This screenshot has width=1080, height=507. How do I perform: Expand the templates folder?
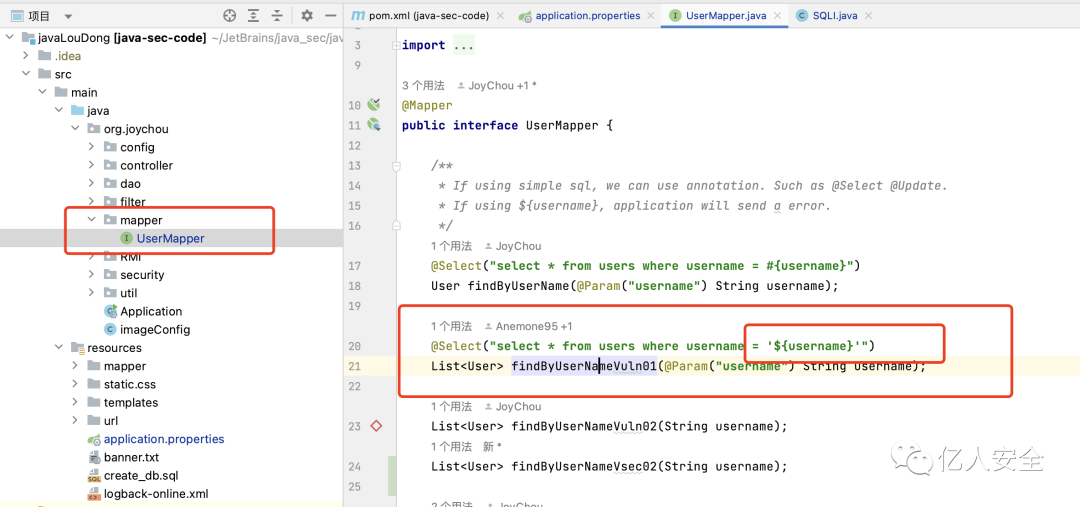point(75,402)
